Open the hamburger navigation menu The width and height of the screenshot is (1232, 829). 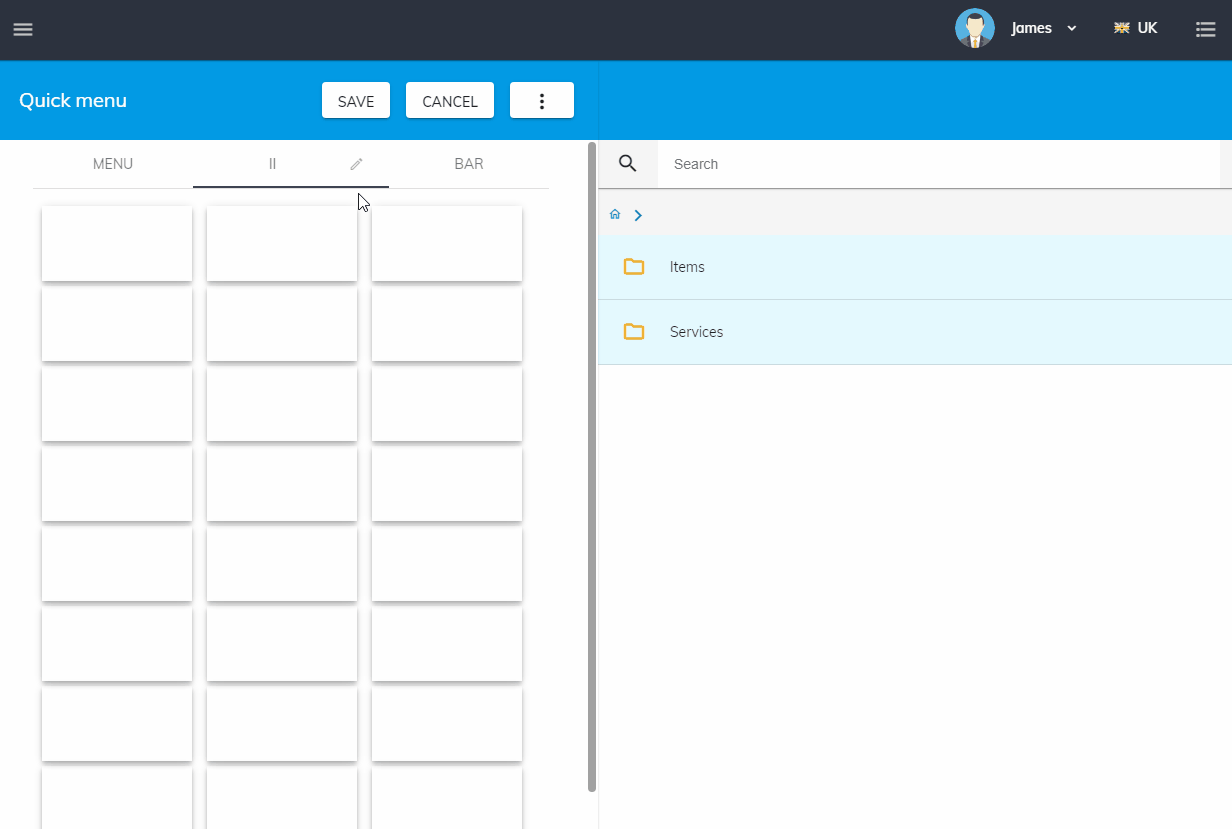click(23, 29)
